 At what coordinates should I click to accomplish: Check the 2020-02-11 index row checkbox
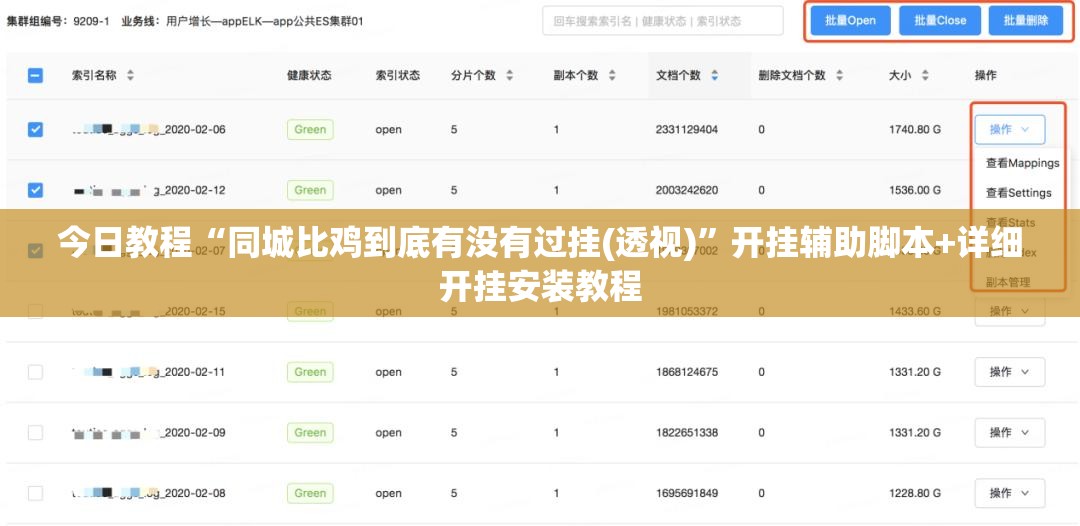click(x=35, y=372)
